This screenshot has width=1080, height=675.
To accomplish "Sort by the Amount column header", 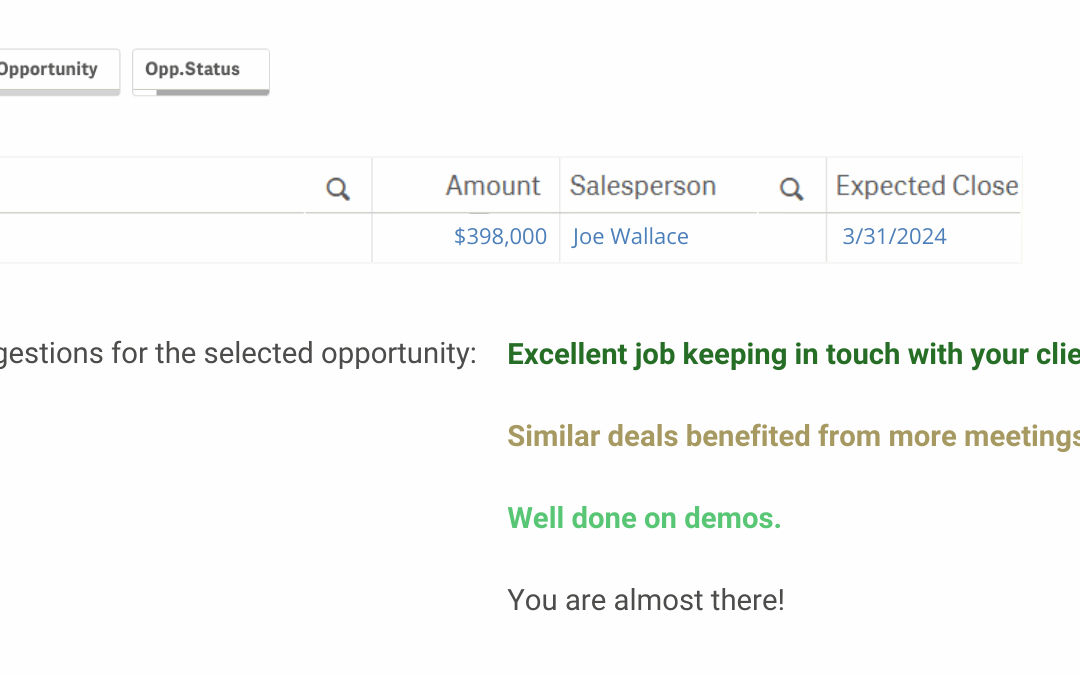I will (492, 186).
